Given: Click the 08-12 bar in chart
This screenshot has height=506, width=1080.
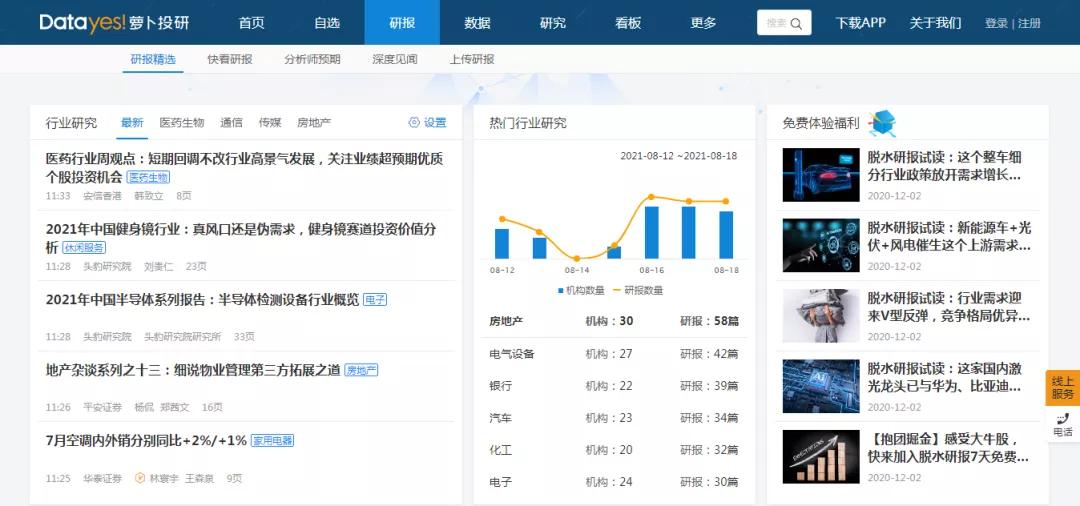Looking at the screenshot, I should (x=502, y=244).
